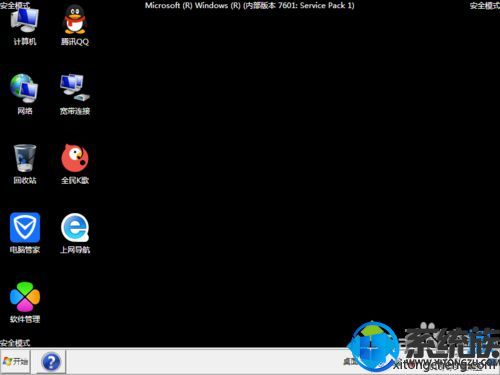Click the 腾讯QQ text label
This screenshot has width=500, height=375.
click(75, 42)
